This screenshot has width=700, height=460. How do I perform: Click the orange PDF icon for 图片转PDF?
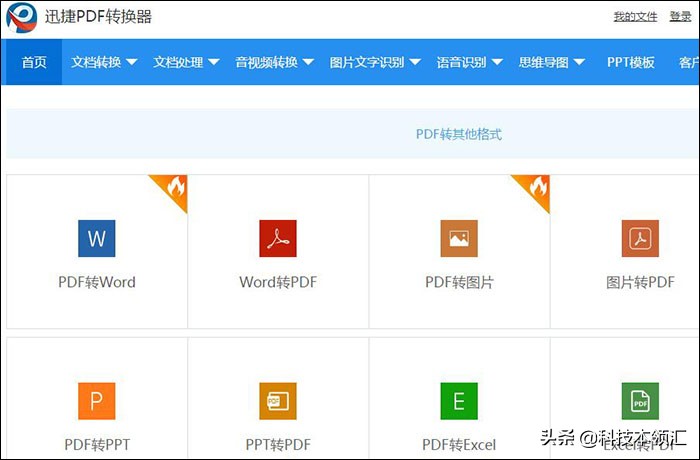click(640, 238)
